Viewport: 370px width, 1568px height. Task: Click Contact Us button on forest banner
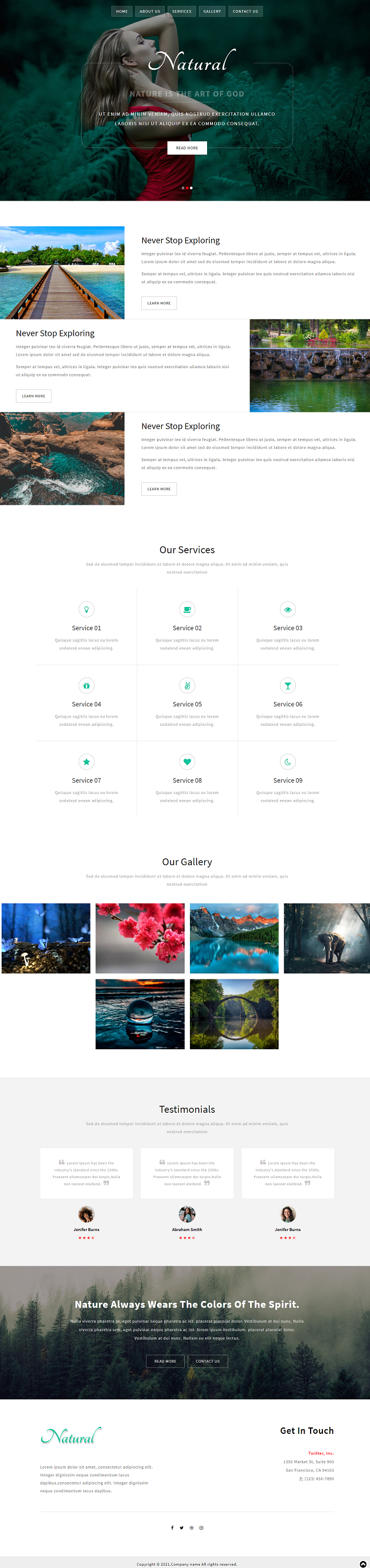pyautogui.click(x=208, y=1361)
